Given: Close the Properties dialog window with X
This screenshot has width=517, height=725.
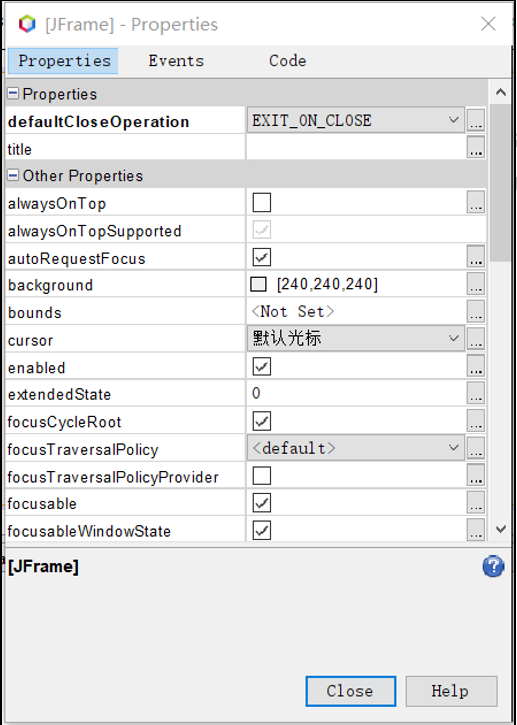Looking at the screenshot, I should (488, 24).
